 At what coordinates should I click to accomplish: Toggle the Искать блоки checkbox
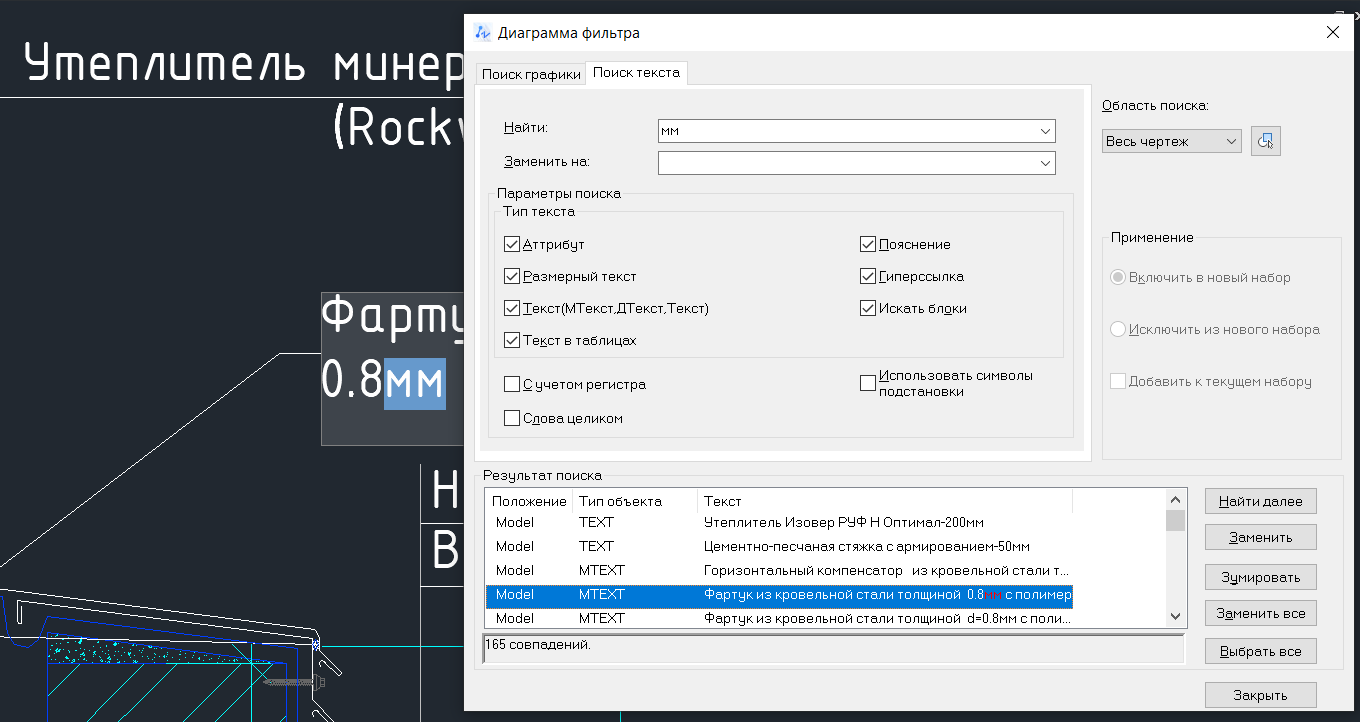coord(868,308)
